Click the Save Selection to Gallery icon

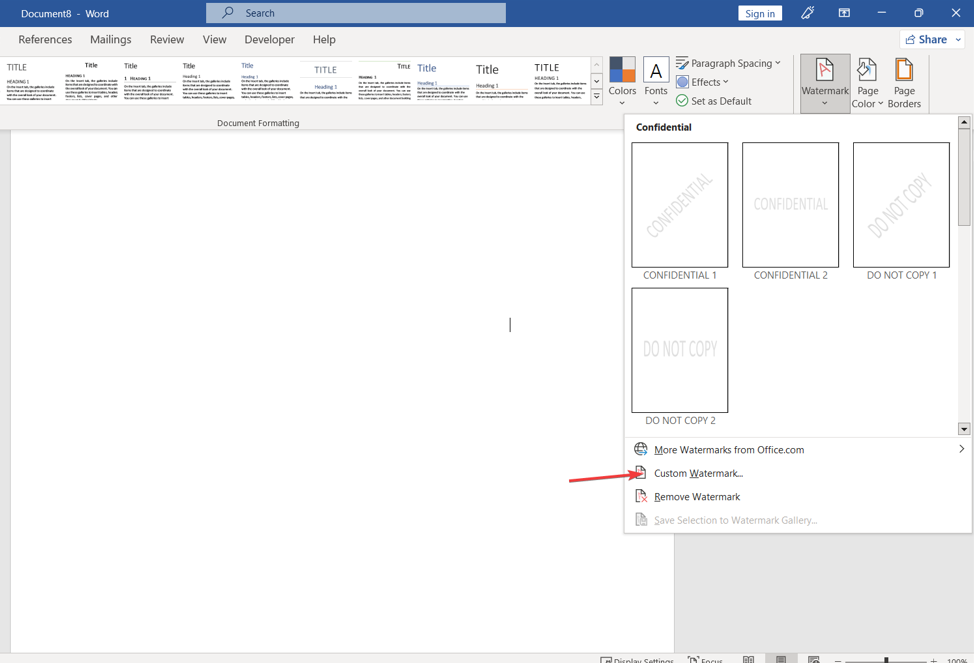[x=640, y=519]
